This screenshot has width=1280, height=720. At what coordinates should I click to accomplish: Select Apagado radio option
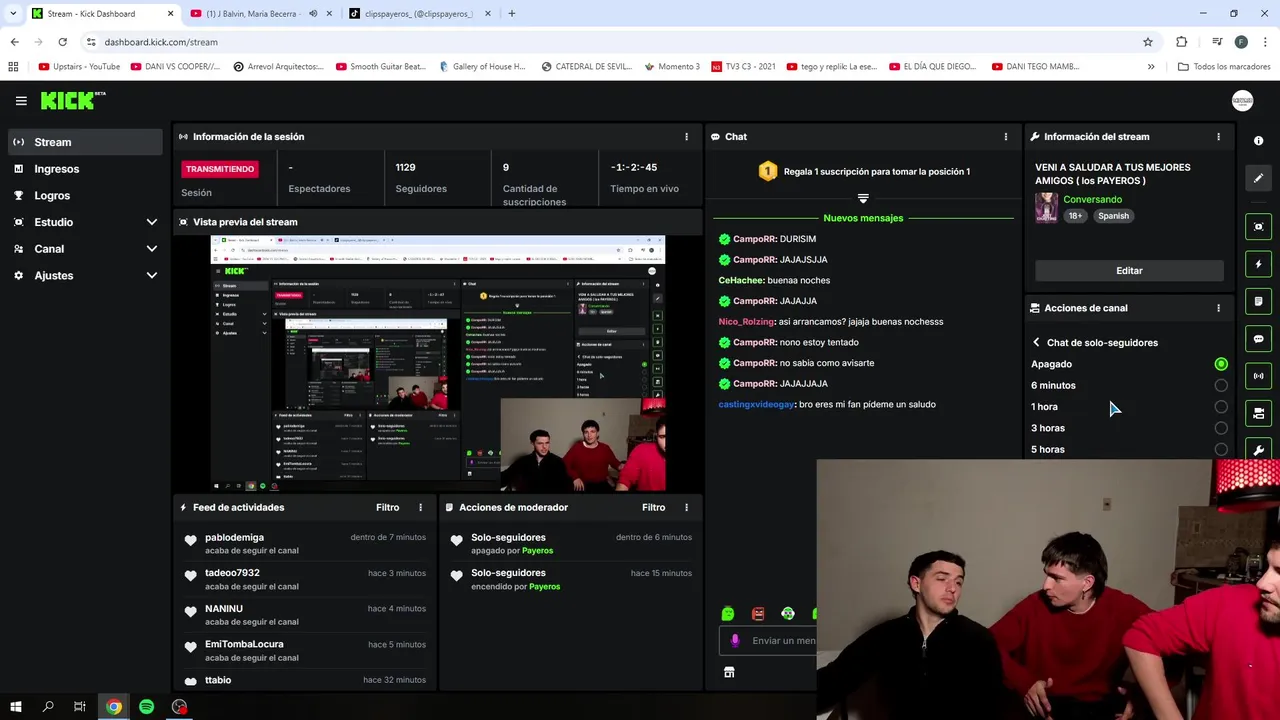tap(1221, 364)
